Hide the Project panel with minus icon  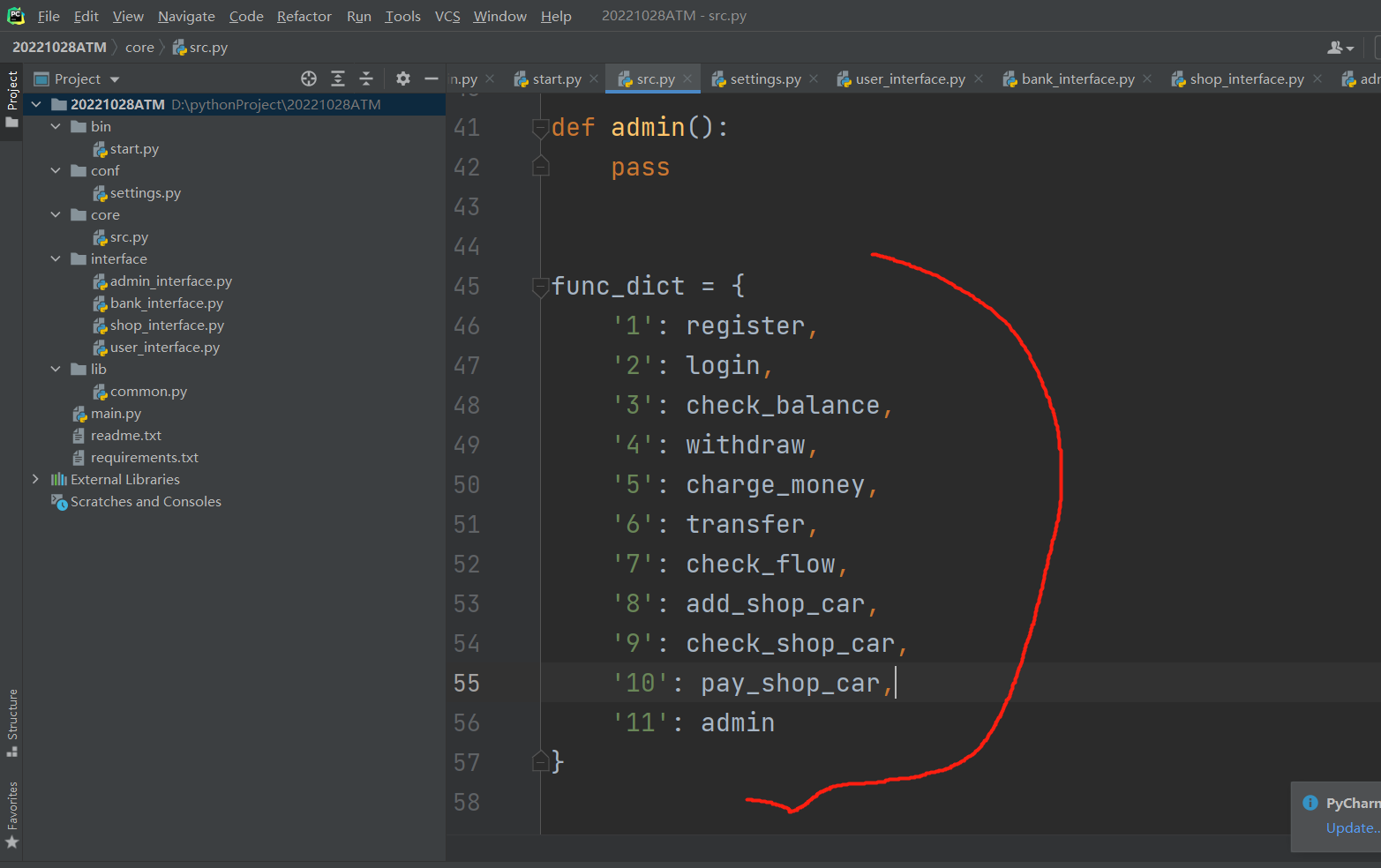click(432, 79)
